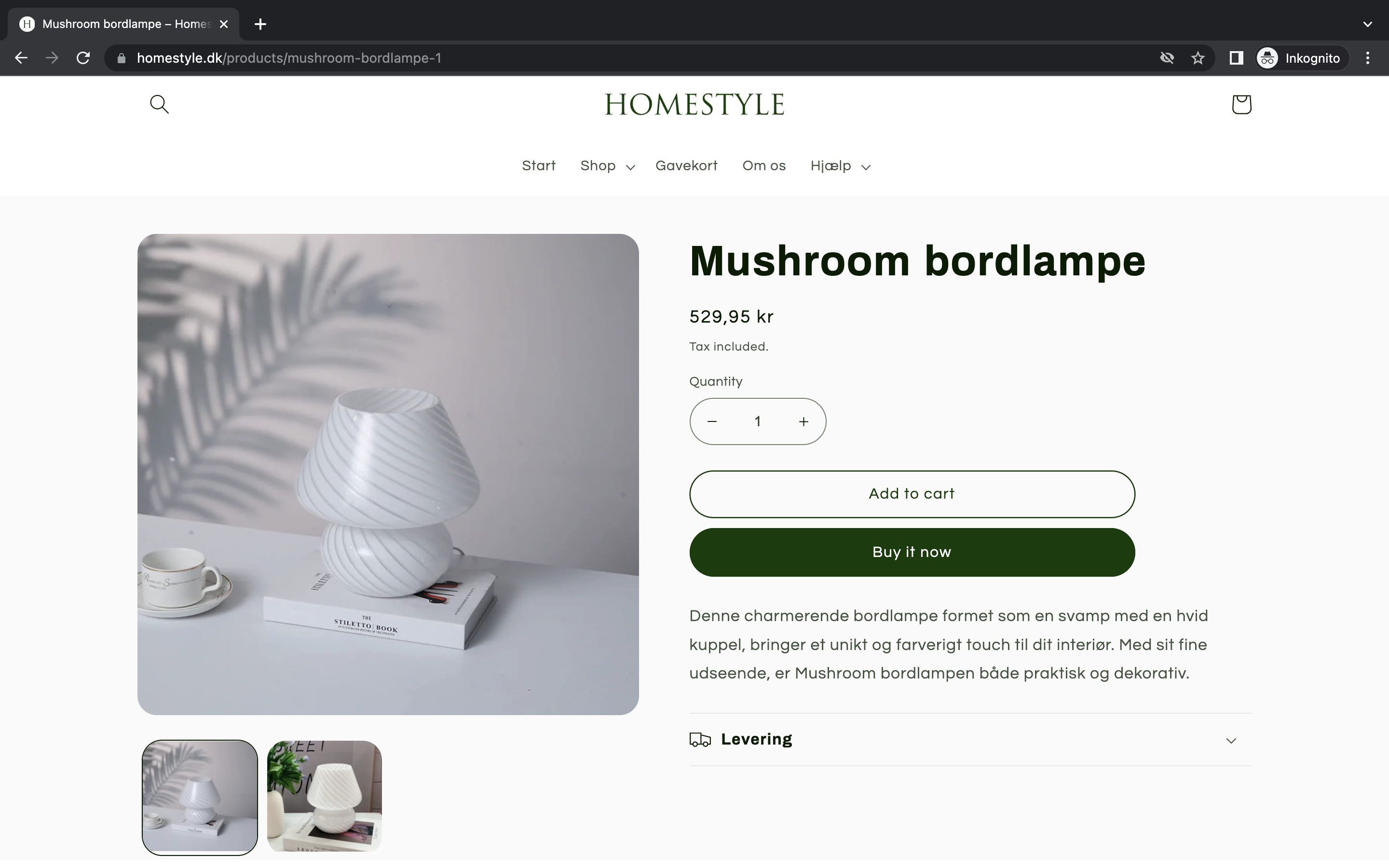The height and width of the screenshot is (868, 1389).
Task: Increase quantity with the plus button
Action: tap(803, 421)
